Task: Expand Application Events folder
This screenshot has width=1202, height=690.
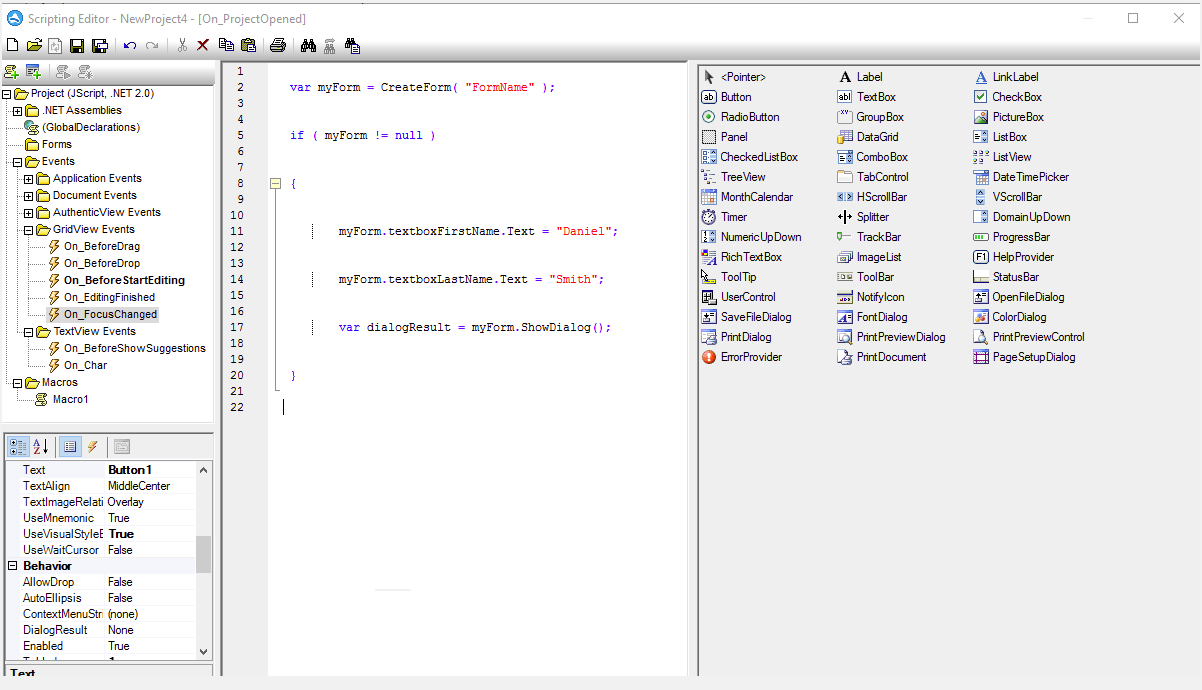Action: [x=29, y=179]
